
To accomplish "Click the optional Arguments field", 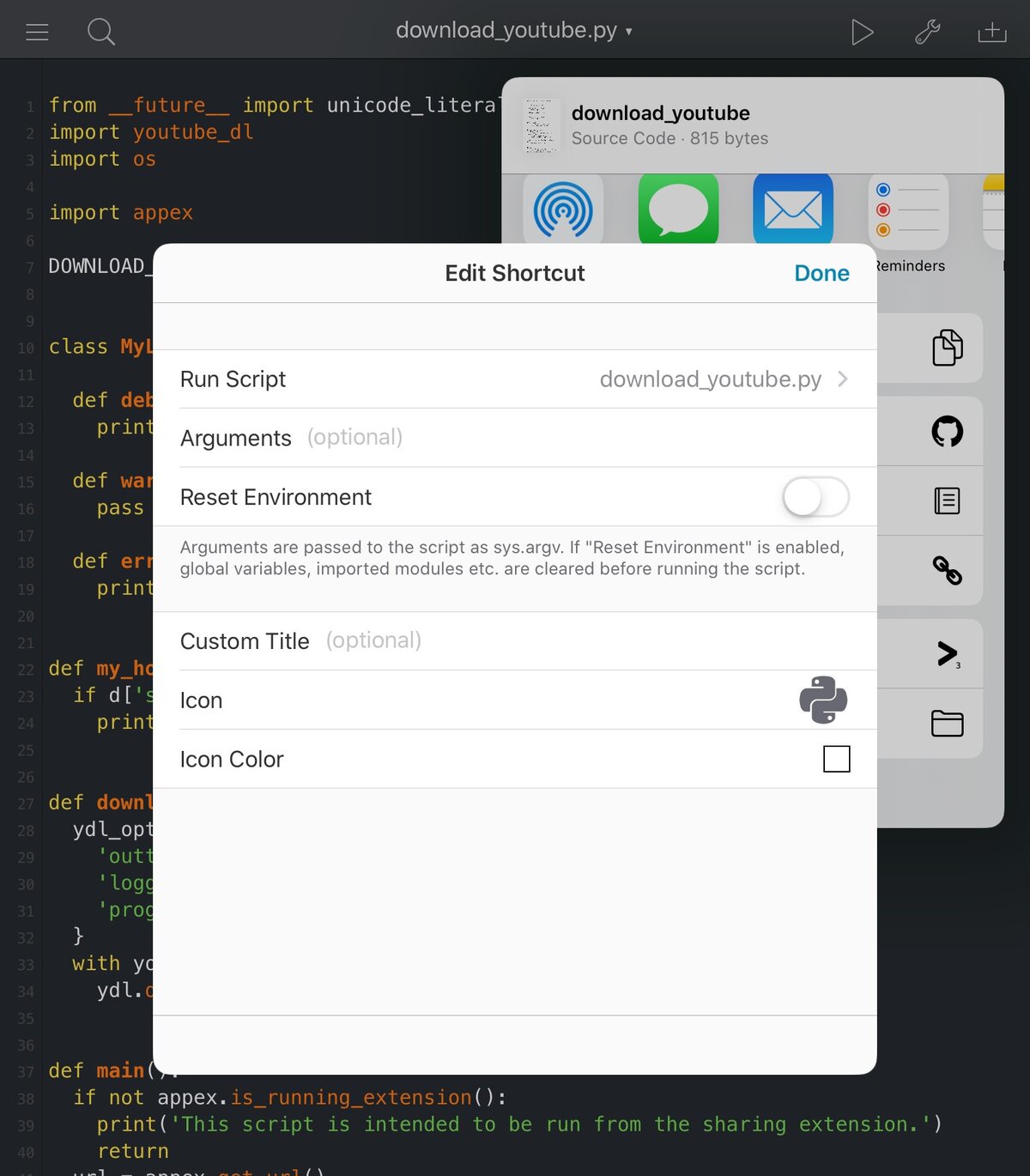I will (354, 438).
